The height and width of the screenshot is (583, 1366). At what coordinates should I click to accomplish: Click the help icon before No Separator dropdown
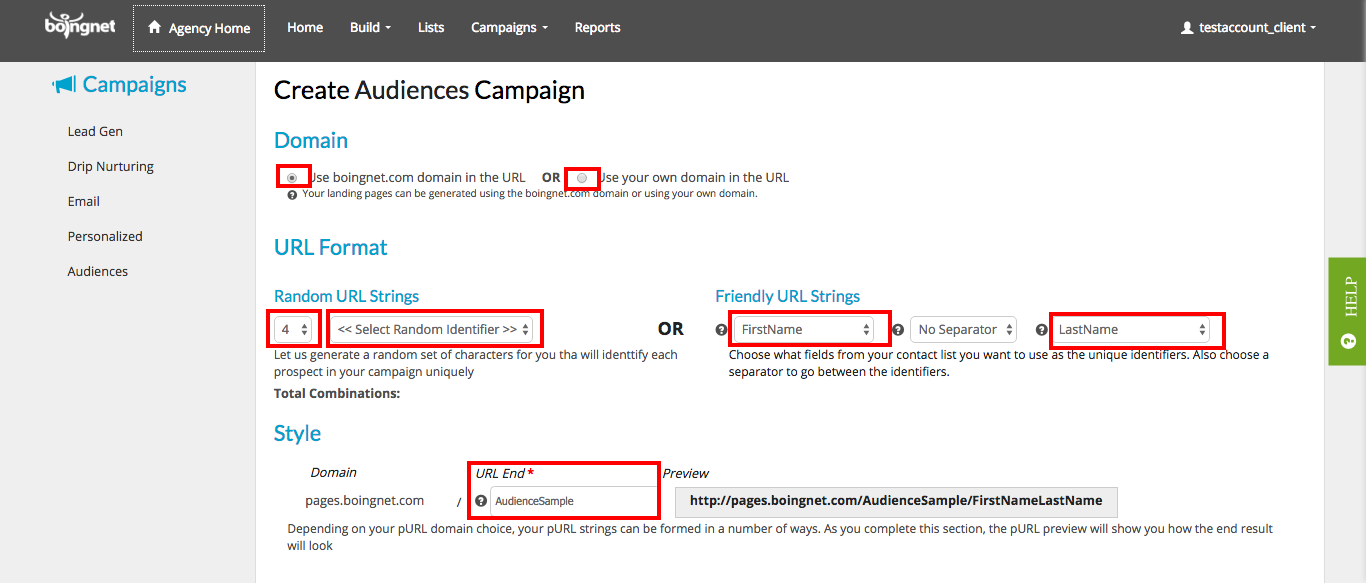[x=898, y=330]
